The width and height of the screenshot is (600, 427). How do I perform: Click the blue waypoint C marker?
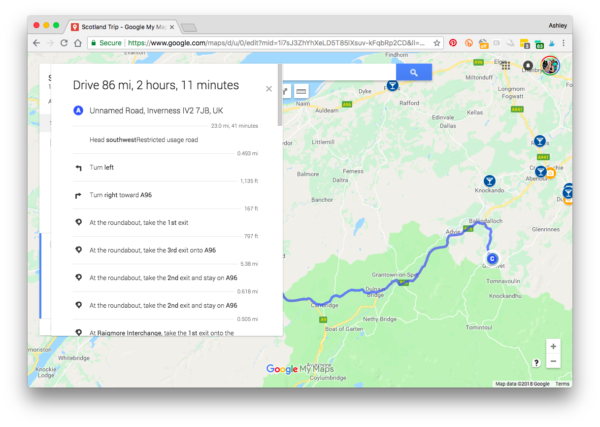tap(492, 259)
